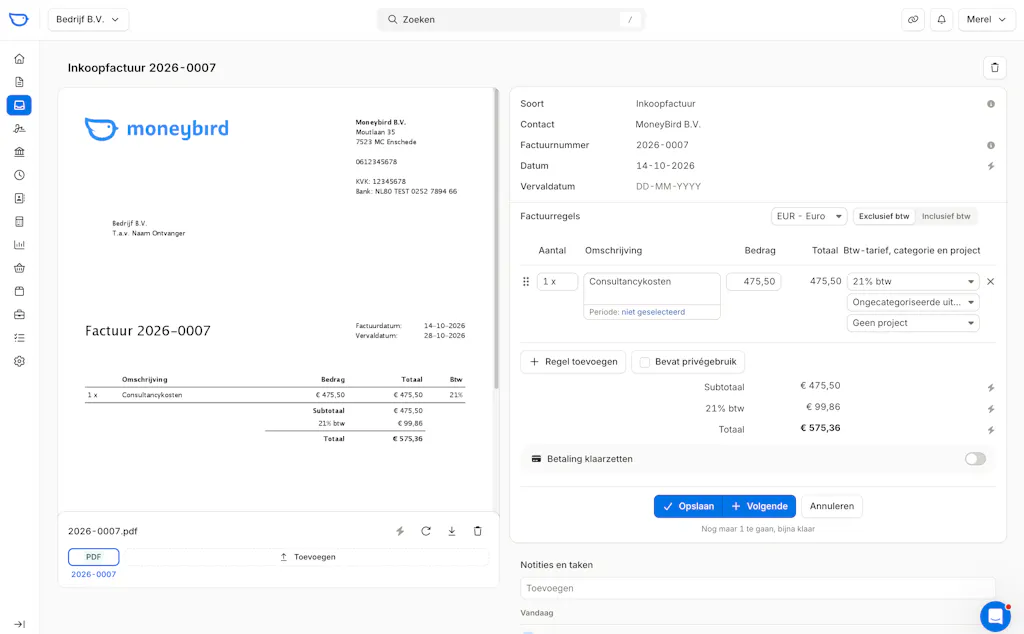The height and width of the screenshot is (634, 1024).
Task: Open the checklist tasks icon in sidebar
Action: click(x=19, y=338)
